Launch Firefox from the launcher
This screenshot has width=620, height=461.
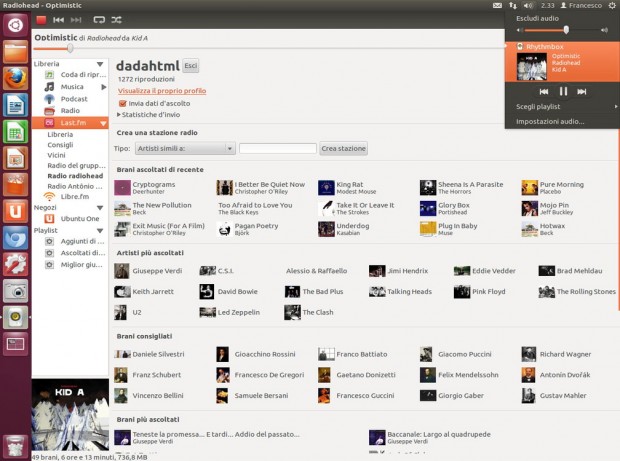15,78
